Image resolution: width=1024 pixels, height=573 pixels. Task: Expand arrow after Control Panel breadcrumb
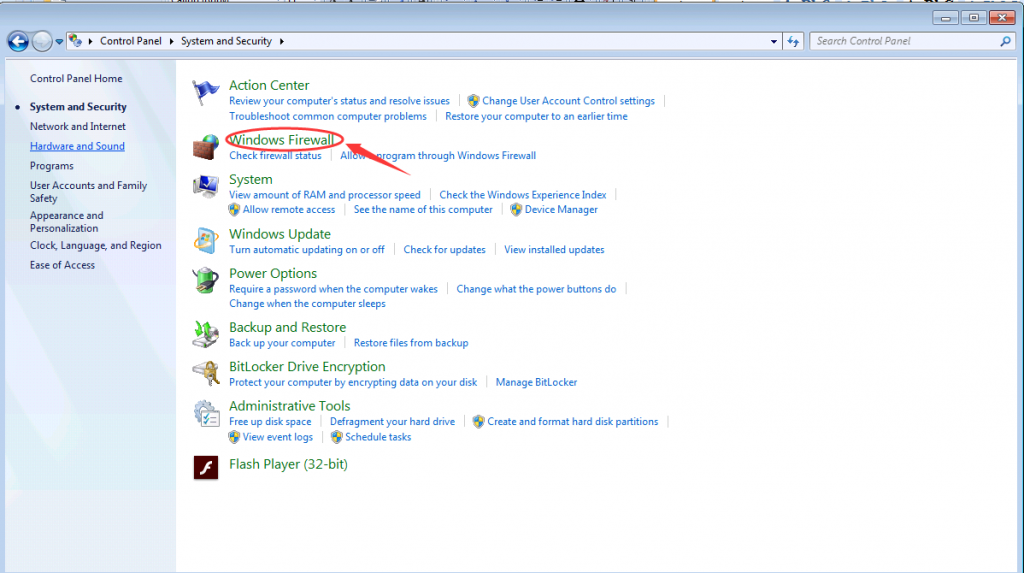[172, 41]
